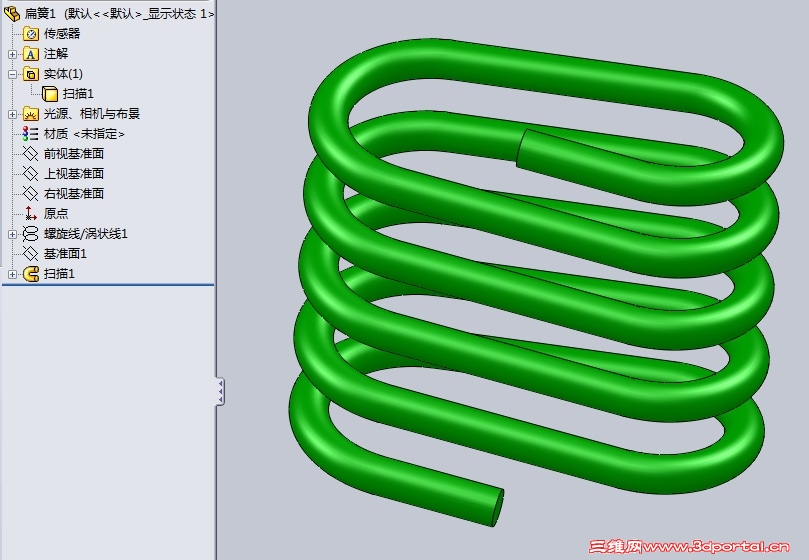Select the 材质 <未指定> item
The width and height of the screenshot is (809, 560).
[x=84, y=134]
